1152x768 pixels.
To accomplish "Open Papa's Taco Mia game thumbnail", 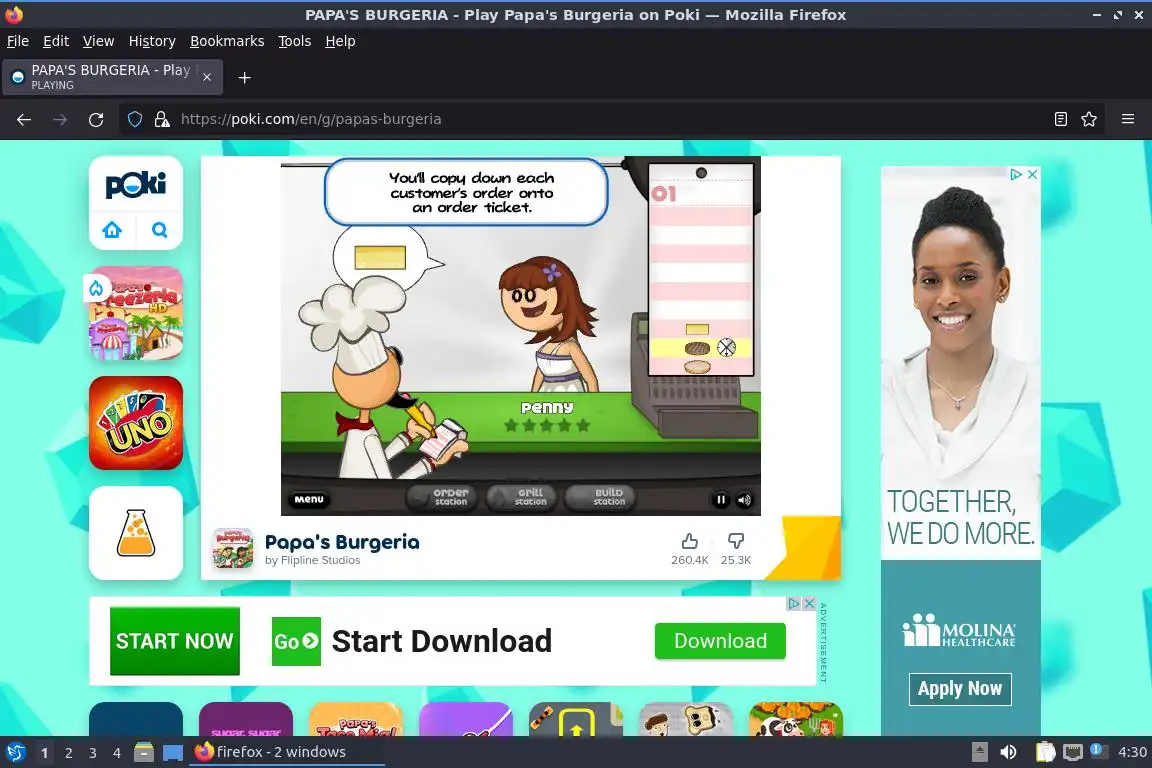I will 356,719.
